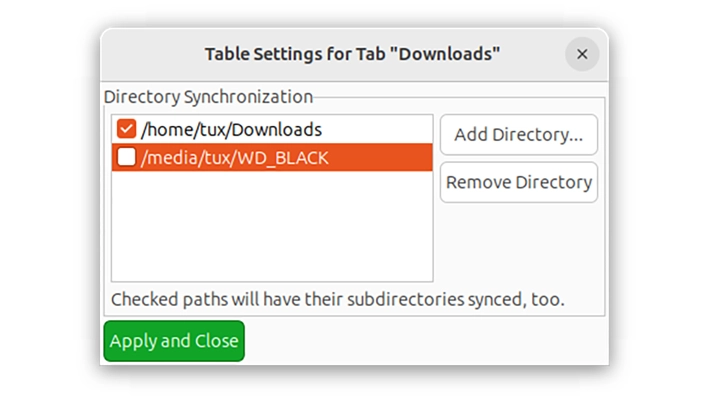Close the Table Settings dialog with X
710x400 pixels.
(x=582, y=54)
